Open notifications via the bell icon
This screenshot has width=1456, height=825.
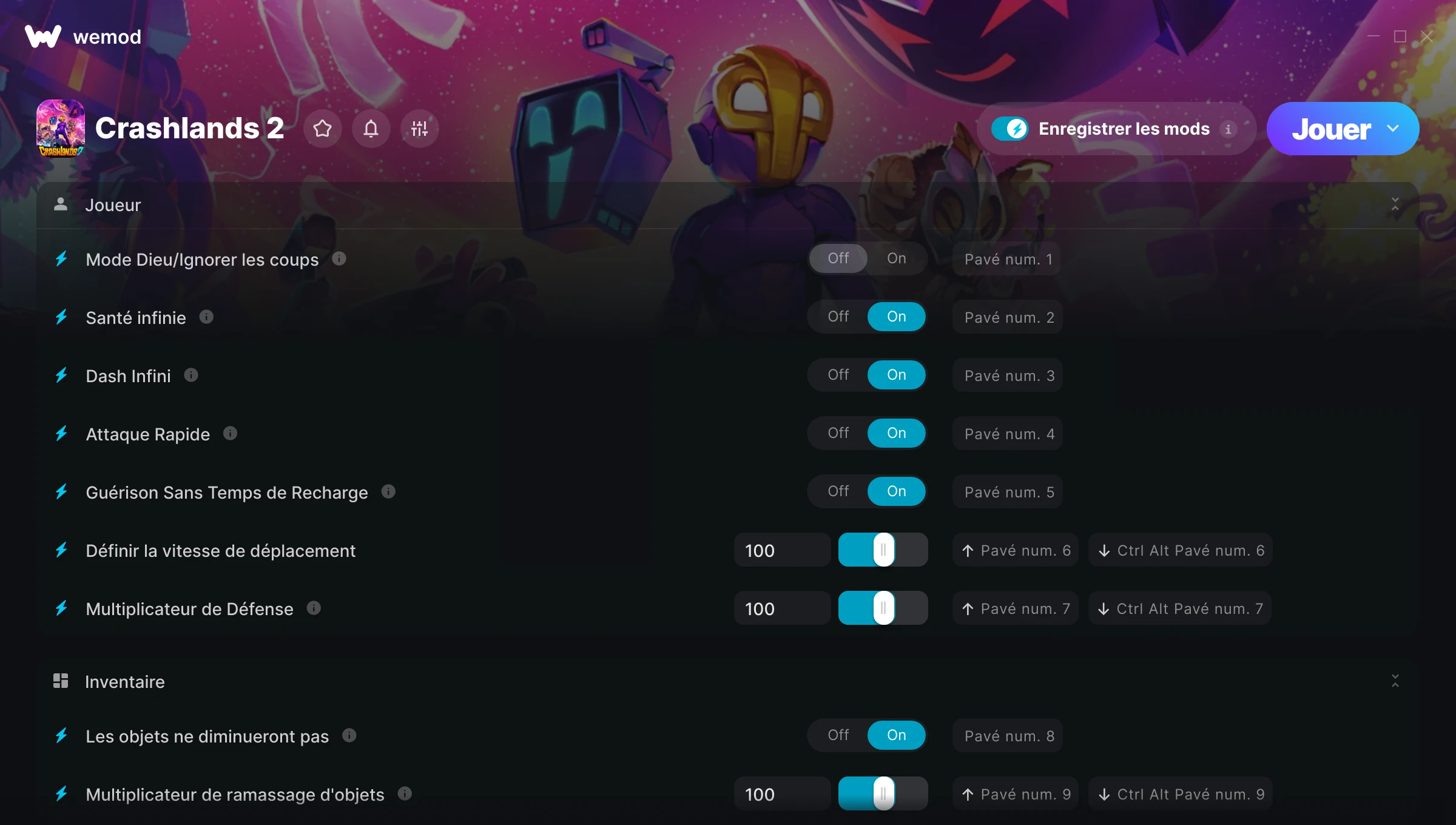click(x=371, y=129)
